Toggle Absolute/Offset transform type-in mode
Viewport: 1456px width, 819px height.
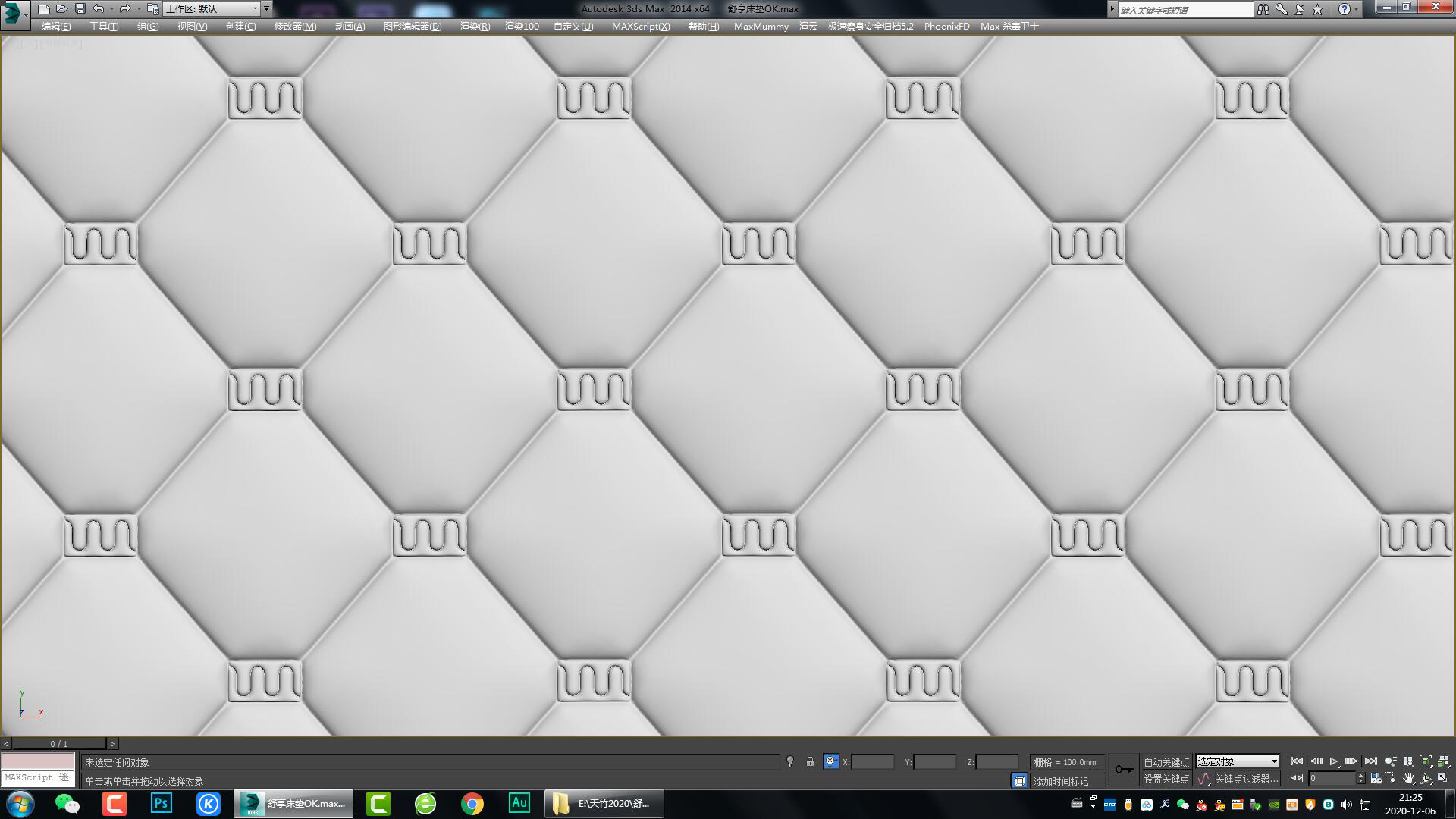(x=831, y=761)
